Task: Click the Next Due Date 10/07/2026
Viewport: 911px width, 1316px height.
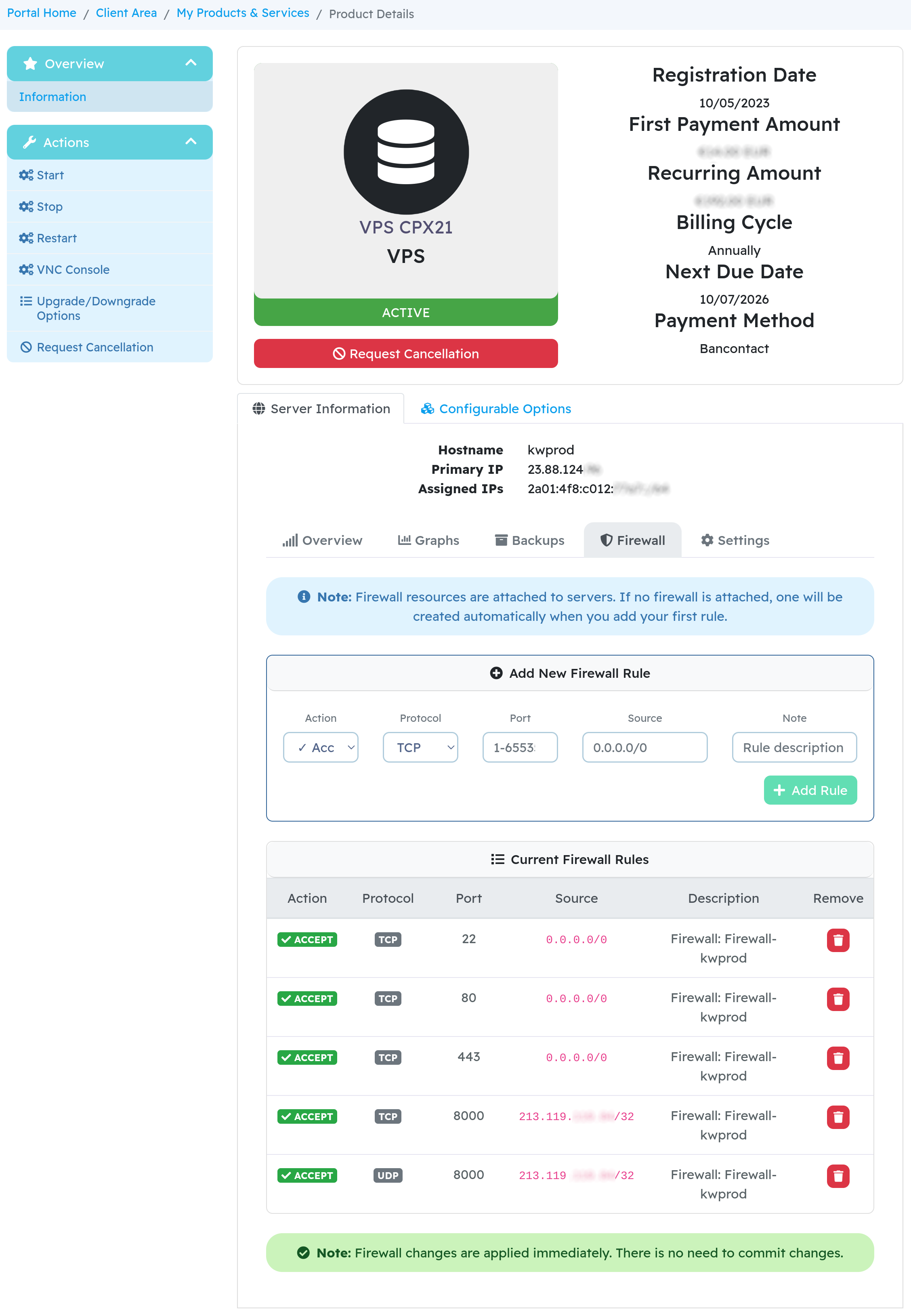Action: [x=734, y=299]
